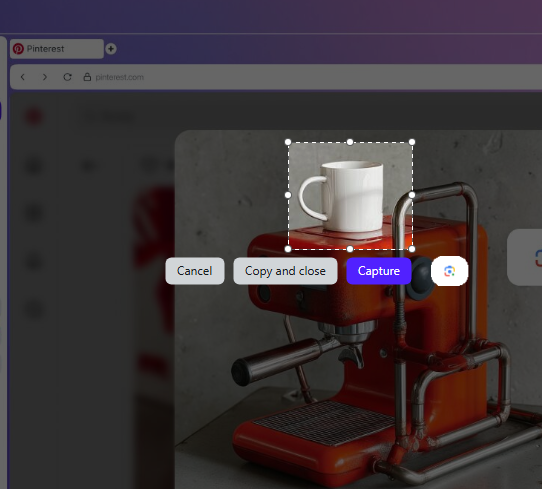
Task: Go forward with the right arrow
Action: (45, 77)
